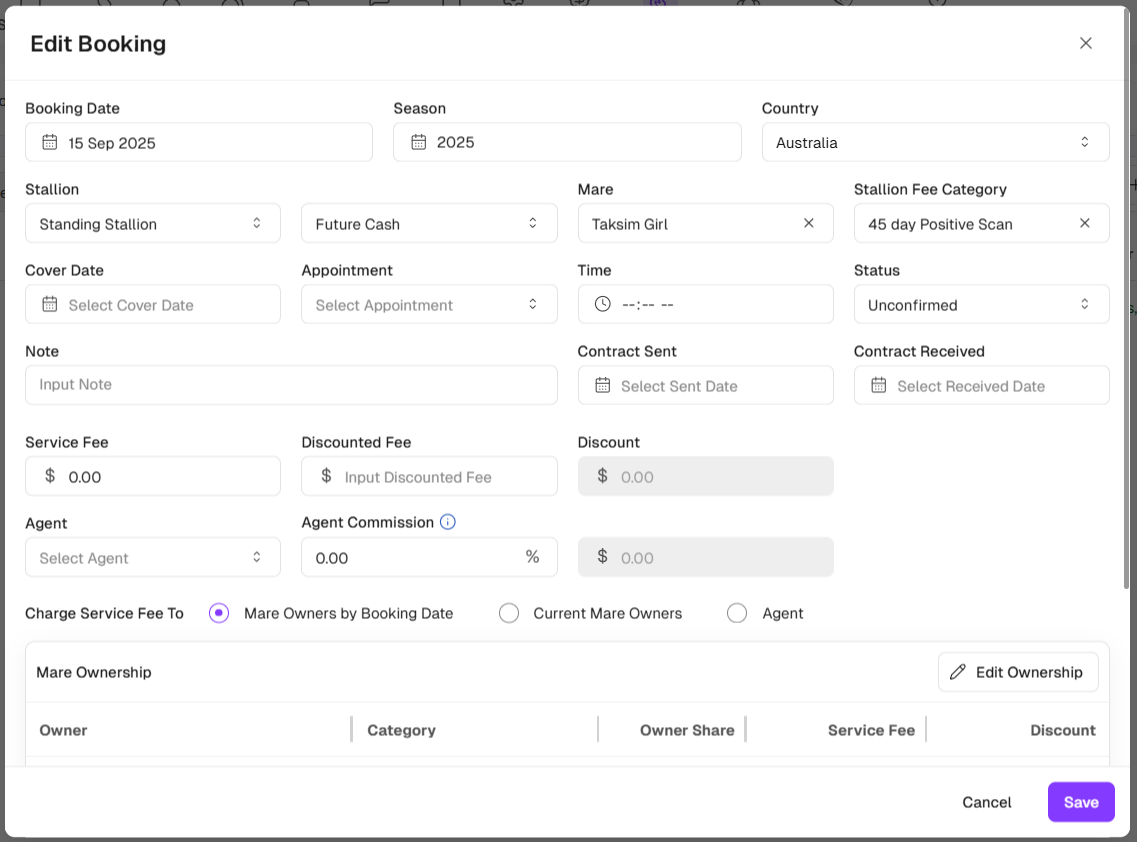
Task: Close the Edit Booking dialog
Action: click(1085, 43)
